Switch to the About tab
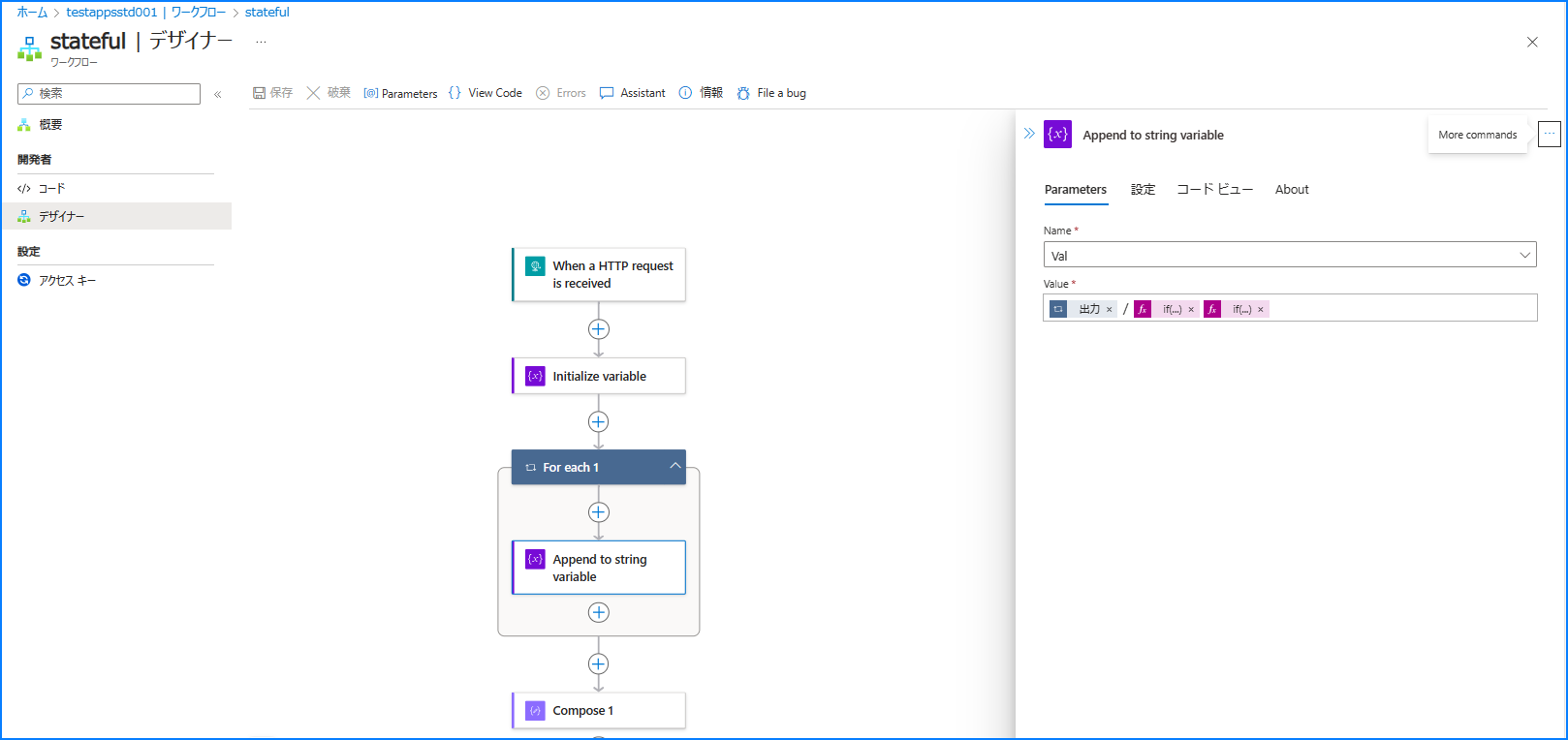The height and width of the screenshot is (740, 1568). (1292, 189)
